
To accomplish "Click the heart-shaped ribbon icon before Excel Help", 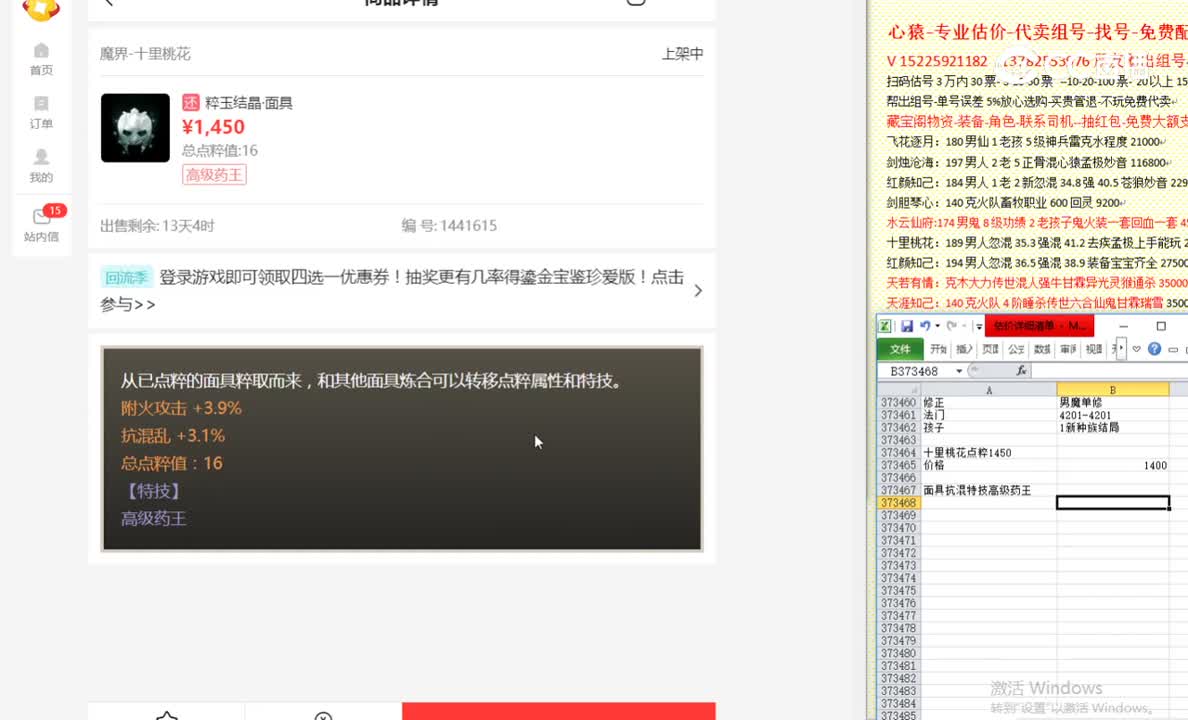I will coord(1136,349).
